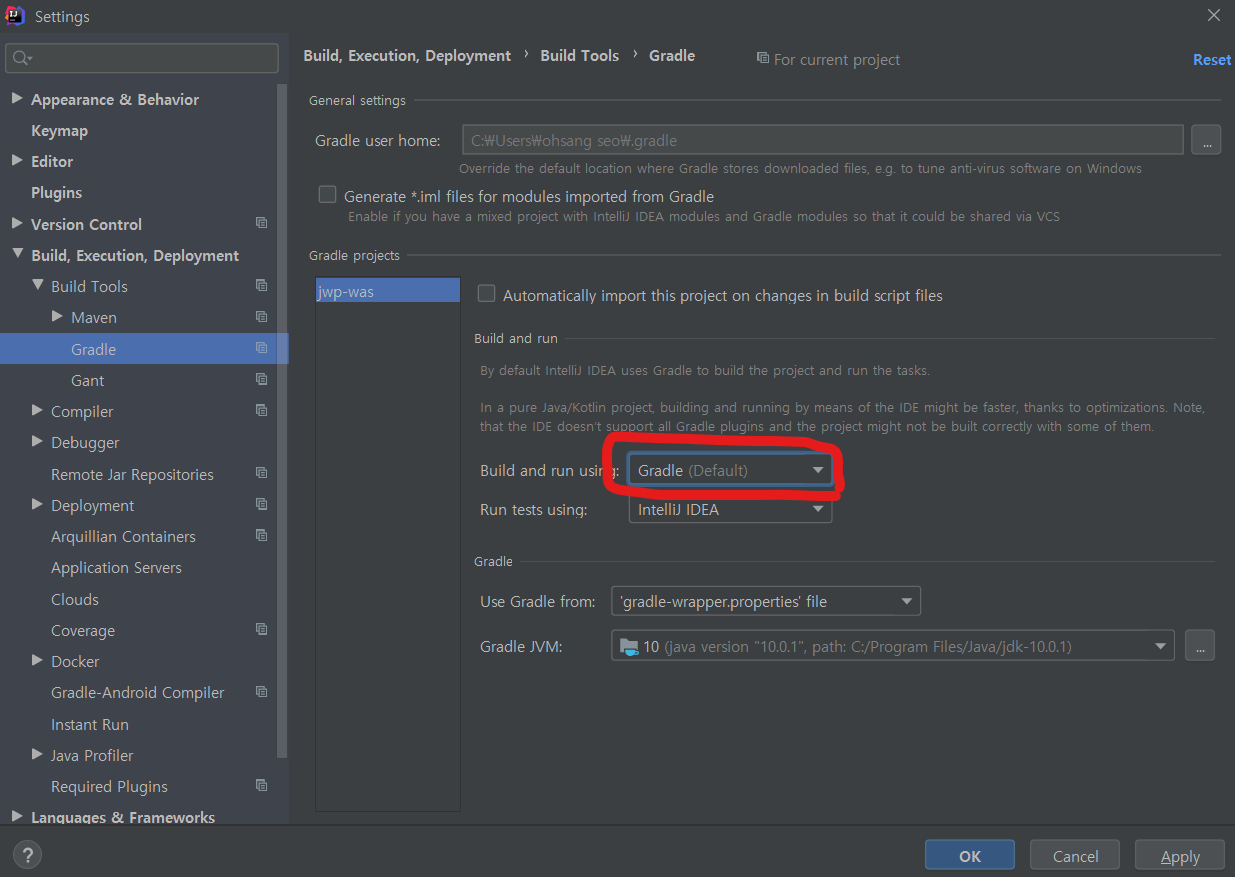The height and width of the screenshot is (877, 1235).
Task: Click project-level icon next to Maven
Action: (261, 317)
